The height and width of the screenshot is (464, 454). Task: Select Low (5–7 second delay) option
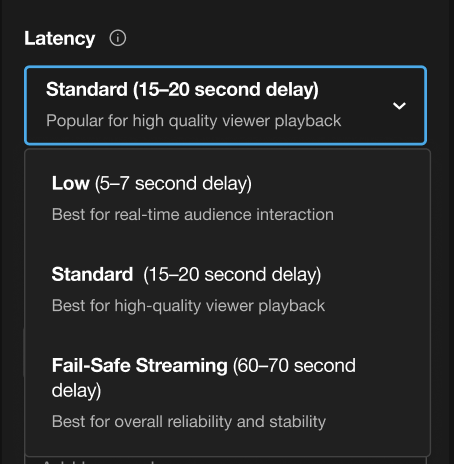pos(227,198)
